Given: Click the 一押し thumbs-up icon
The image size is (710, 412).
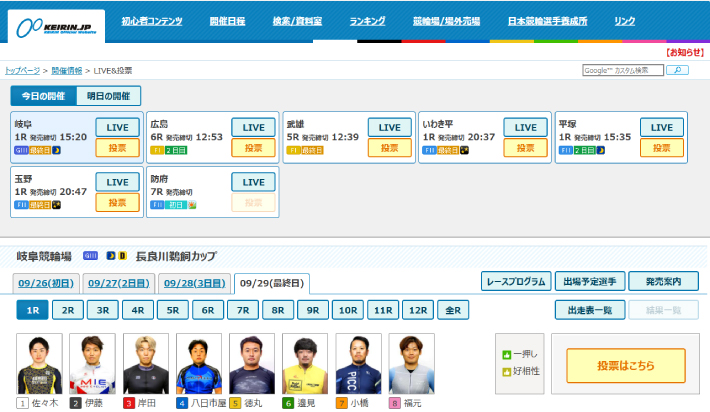Looking at the screenshot, I should [x=507, y=355].
